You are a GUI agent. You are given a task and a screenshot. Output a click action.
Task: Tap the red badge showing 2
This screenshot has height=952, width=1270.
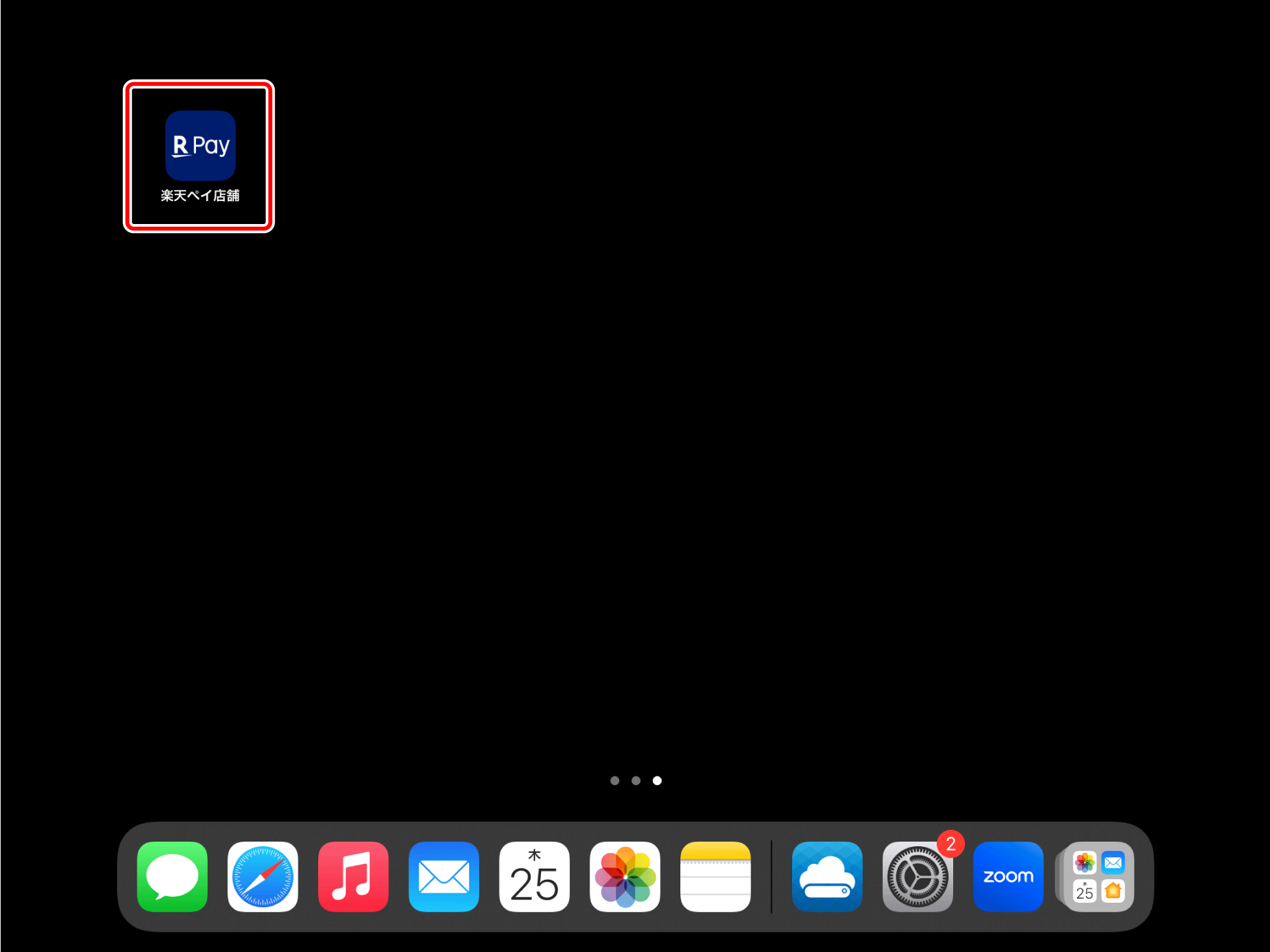pos(951,844)
